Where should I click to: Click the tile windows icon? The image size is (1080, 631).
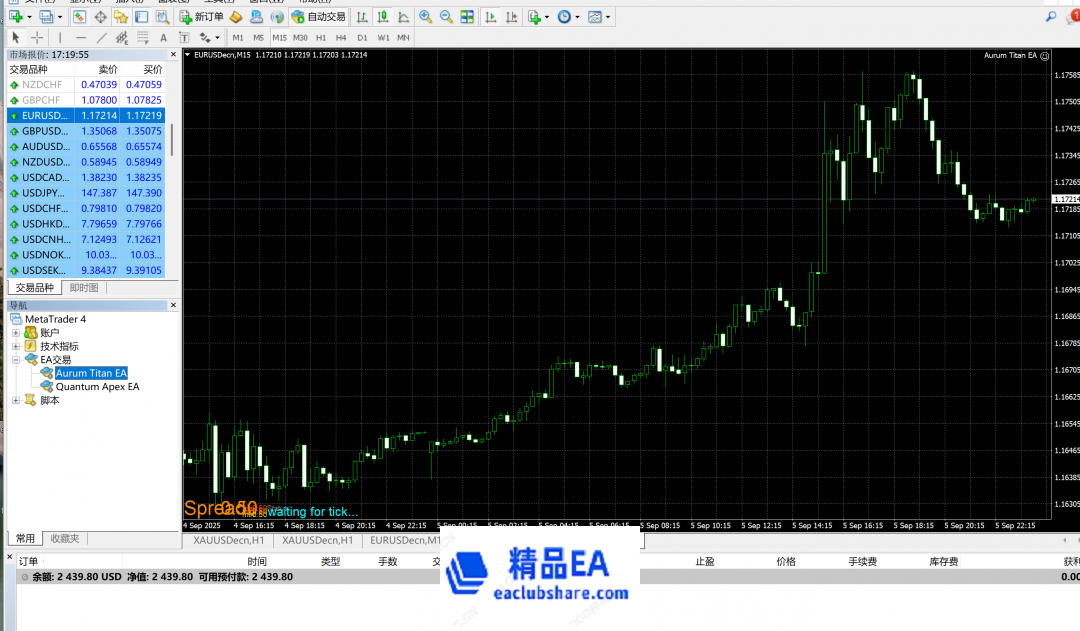click(466, 17)
